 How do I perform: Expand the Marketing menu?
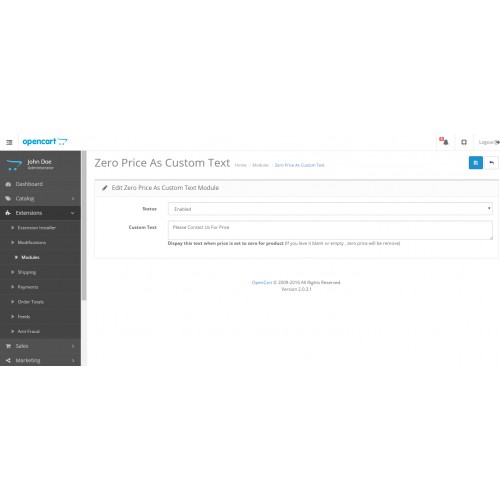click(x=40, y=360)
